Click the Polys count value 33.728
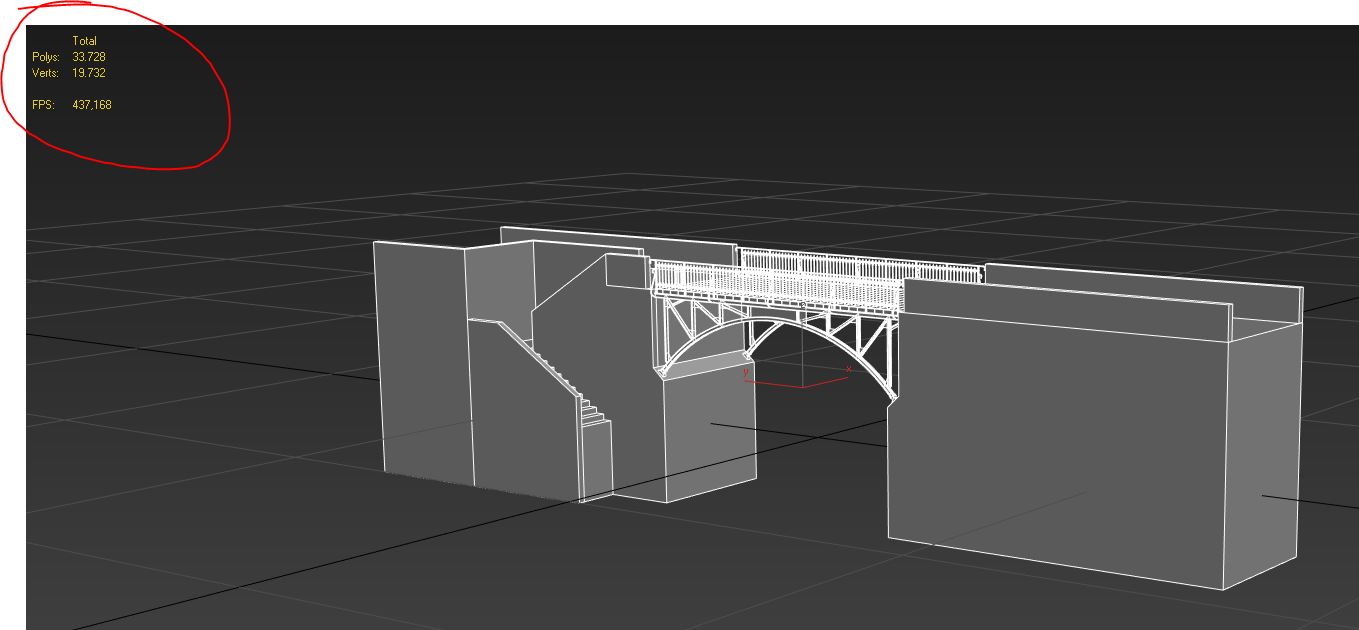Viewport: 1359px width, 630px height. (89, 57)
